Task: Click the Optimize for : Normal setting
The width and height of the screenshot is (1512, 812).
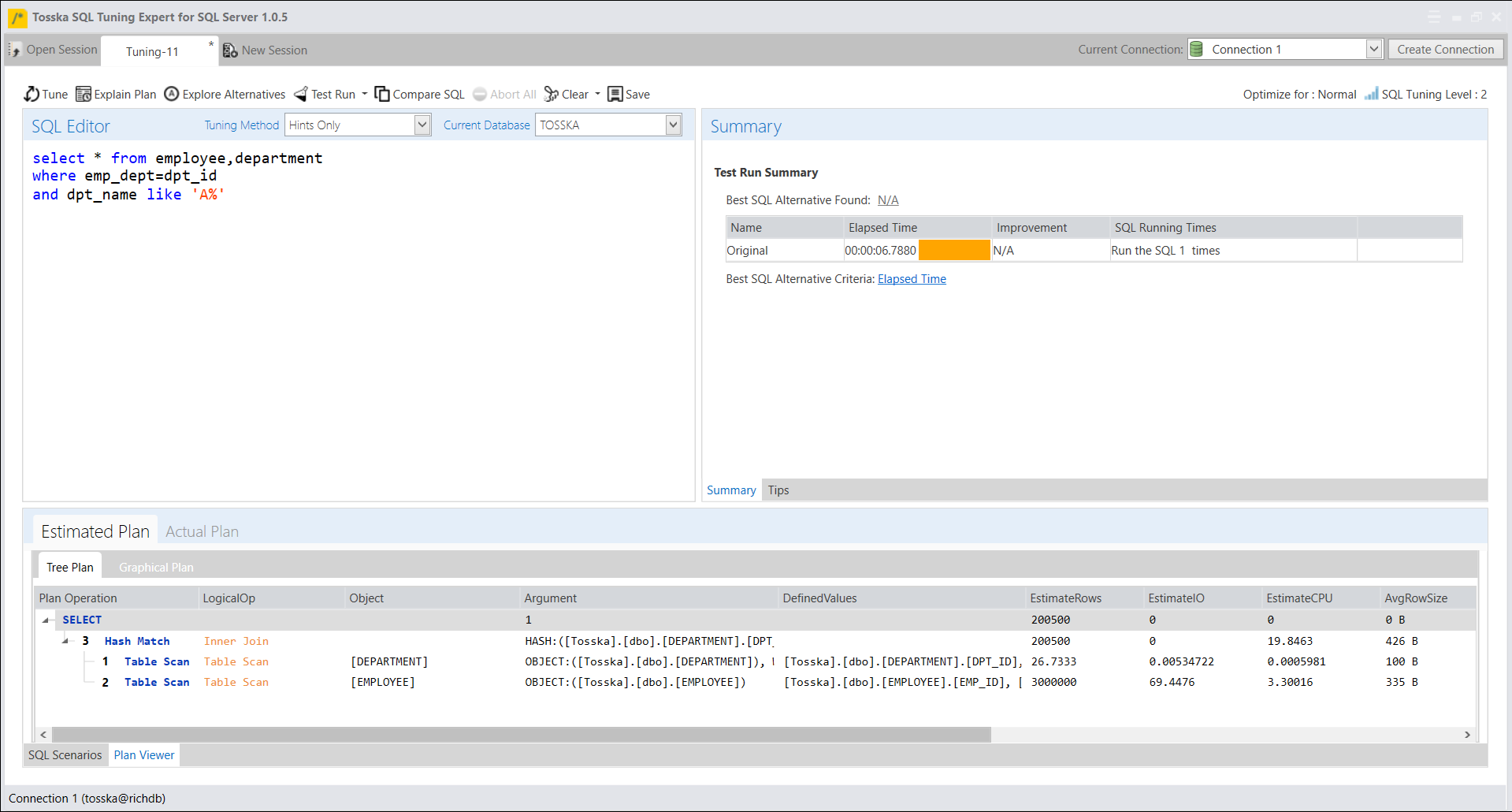Action: [x=1299, y=94]
